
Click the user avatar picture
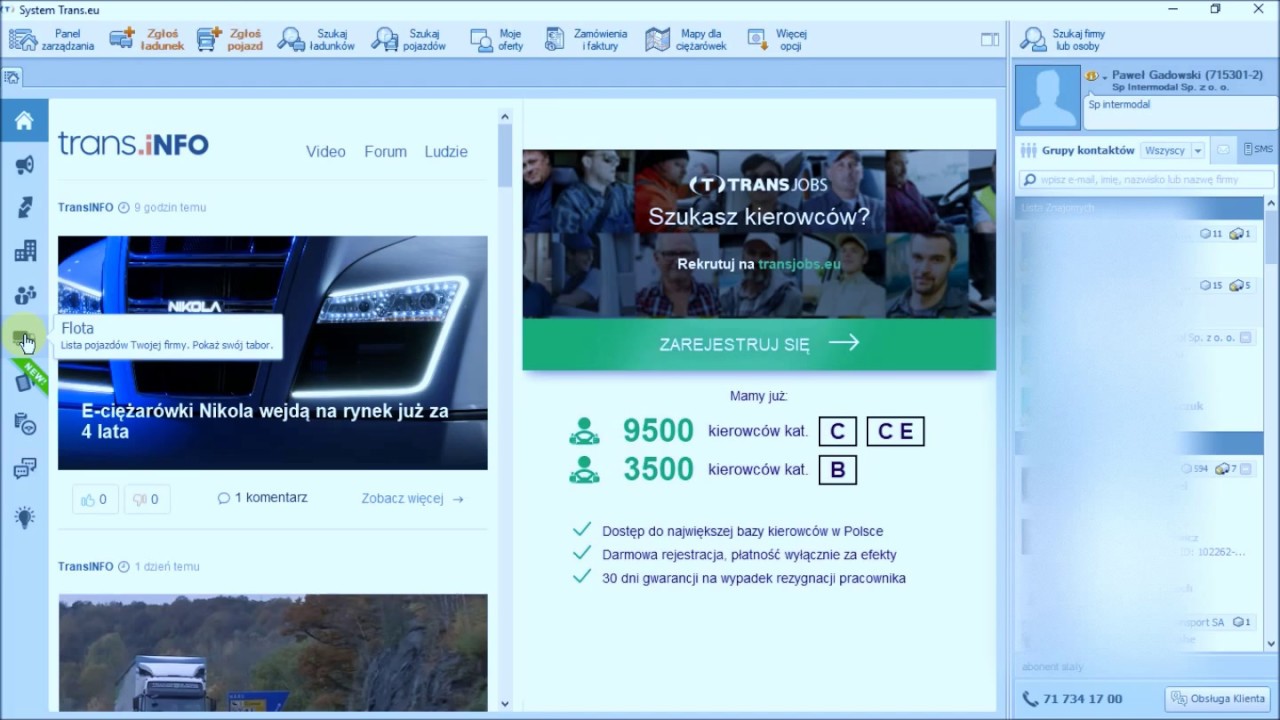[1047, 98]
